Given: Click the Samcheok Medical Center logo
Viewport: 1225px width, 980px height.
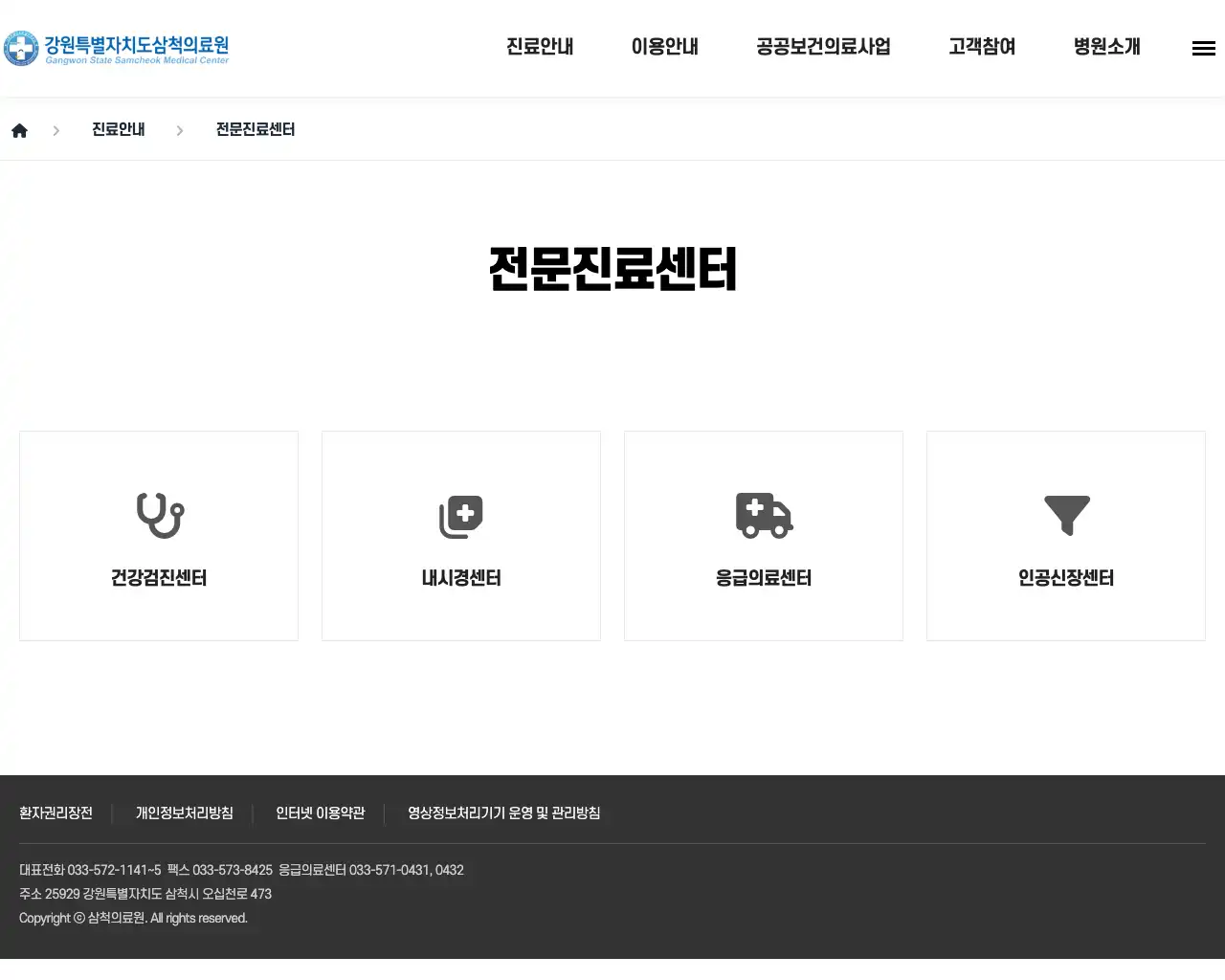Looking at the screenshot, I should (116, 48).
